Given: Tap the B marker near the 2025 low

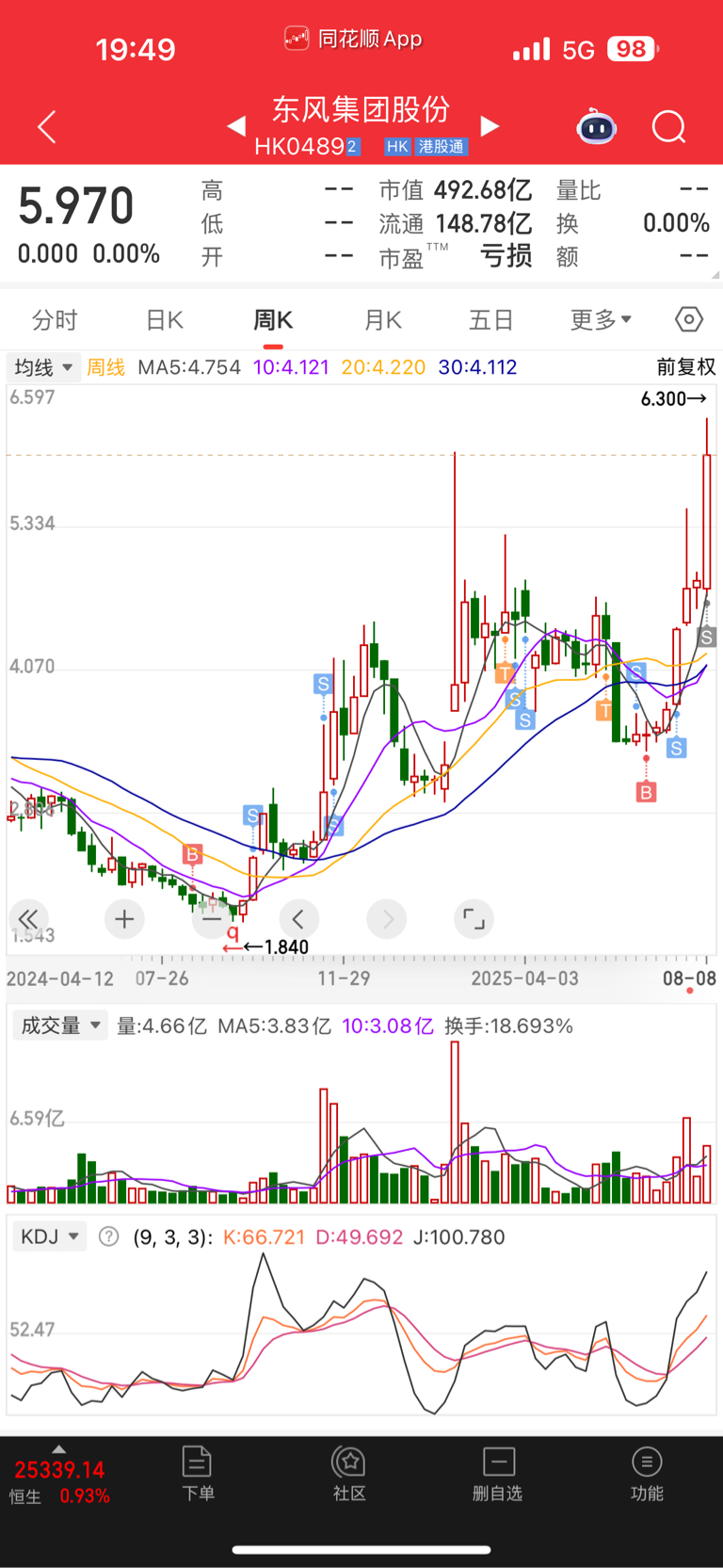Looking at the screenshot, I should coord(646,792).
